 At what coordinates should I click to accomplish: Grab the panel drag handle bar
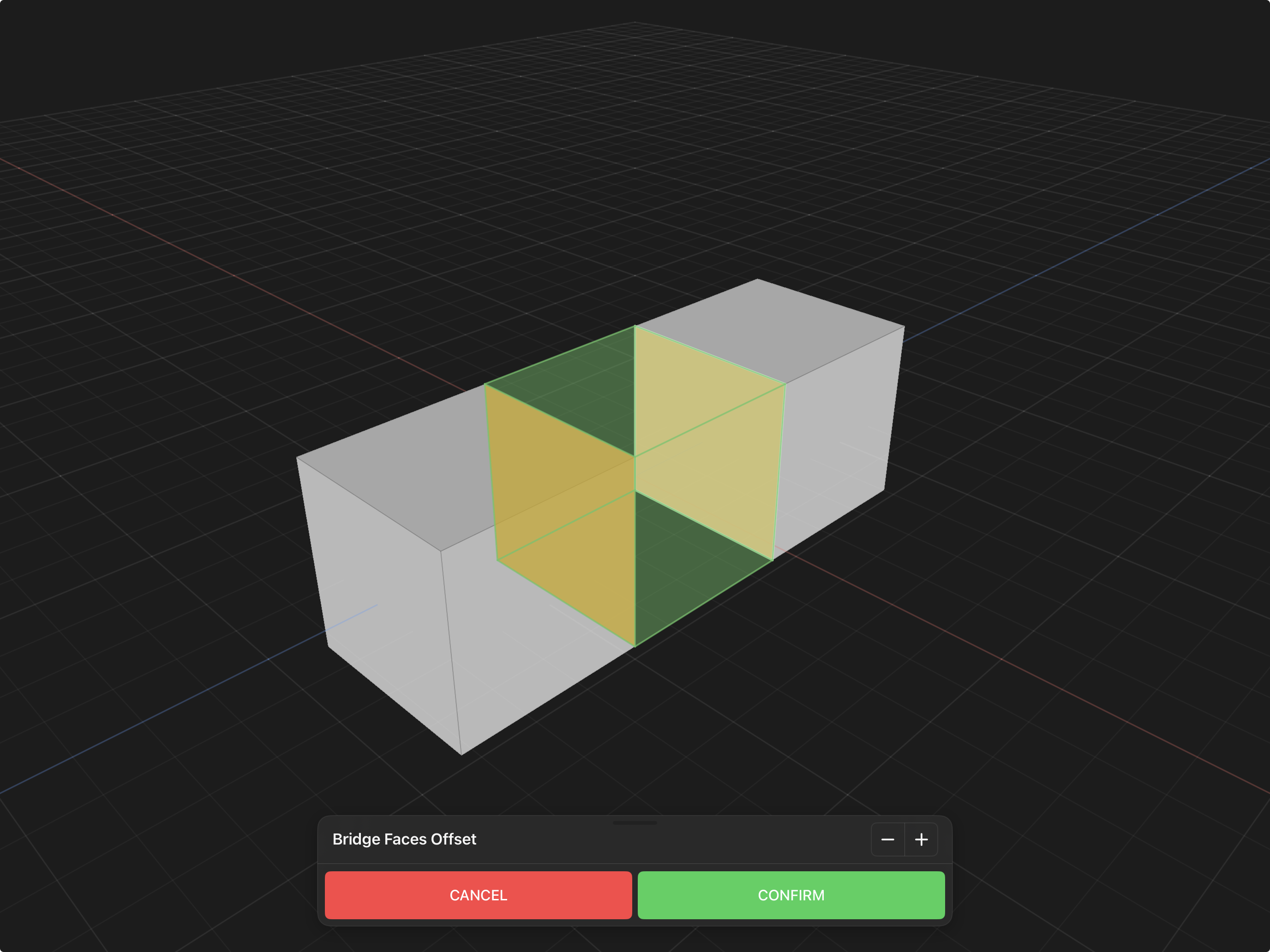635,822
